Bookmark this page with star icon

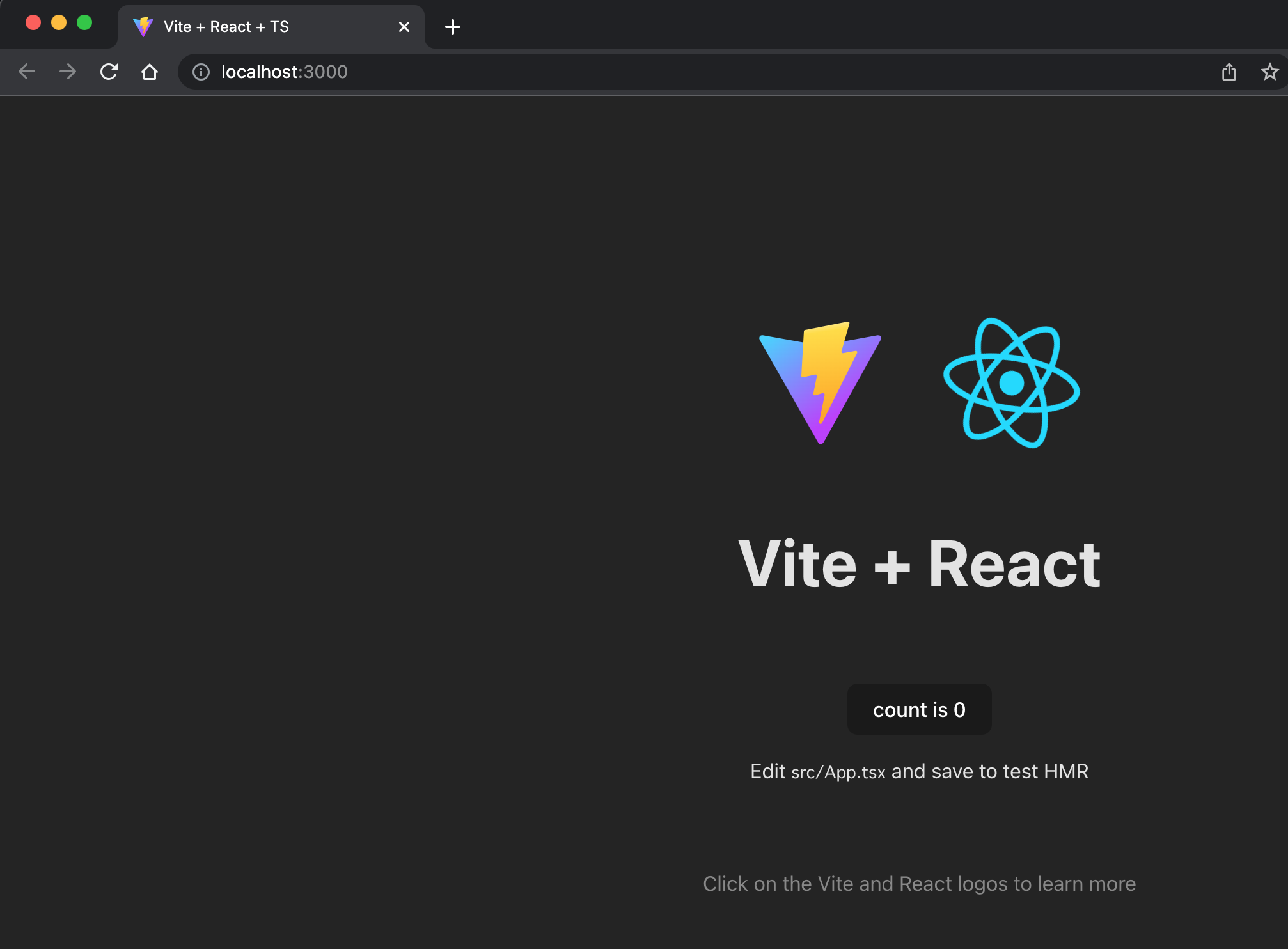(x=1269, y=72)
